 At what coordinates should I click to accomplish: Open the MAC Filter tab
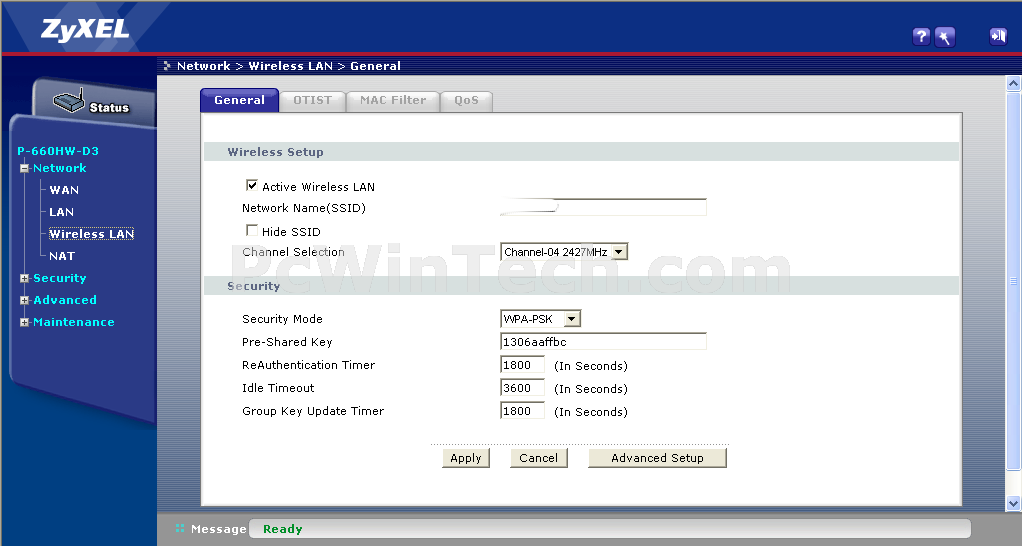[393, 101]
